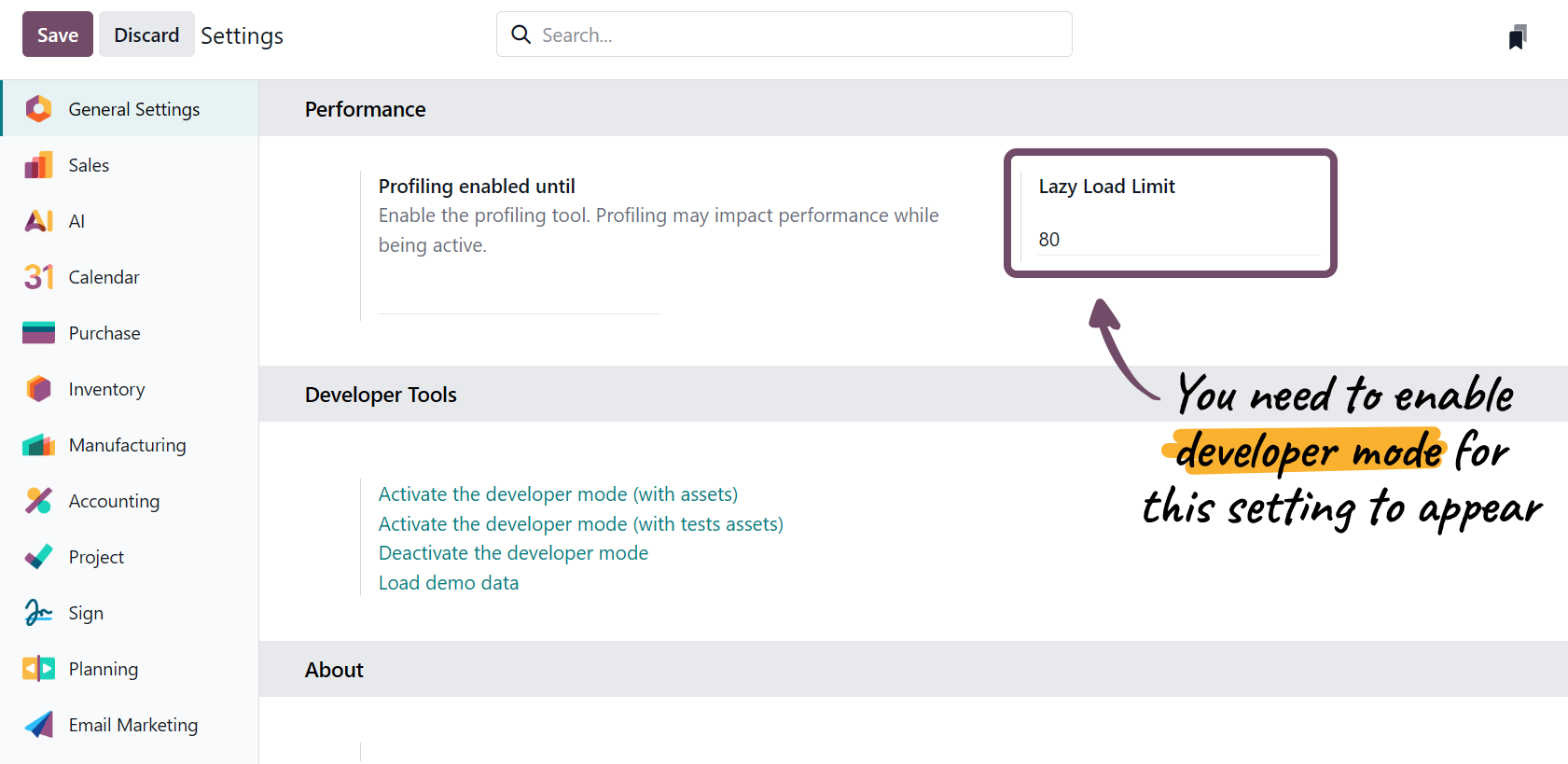This screenshot has width=1568, height=764.
Task: Open Accounting settings
Action: 130,500
